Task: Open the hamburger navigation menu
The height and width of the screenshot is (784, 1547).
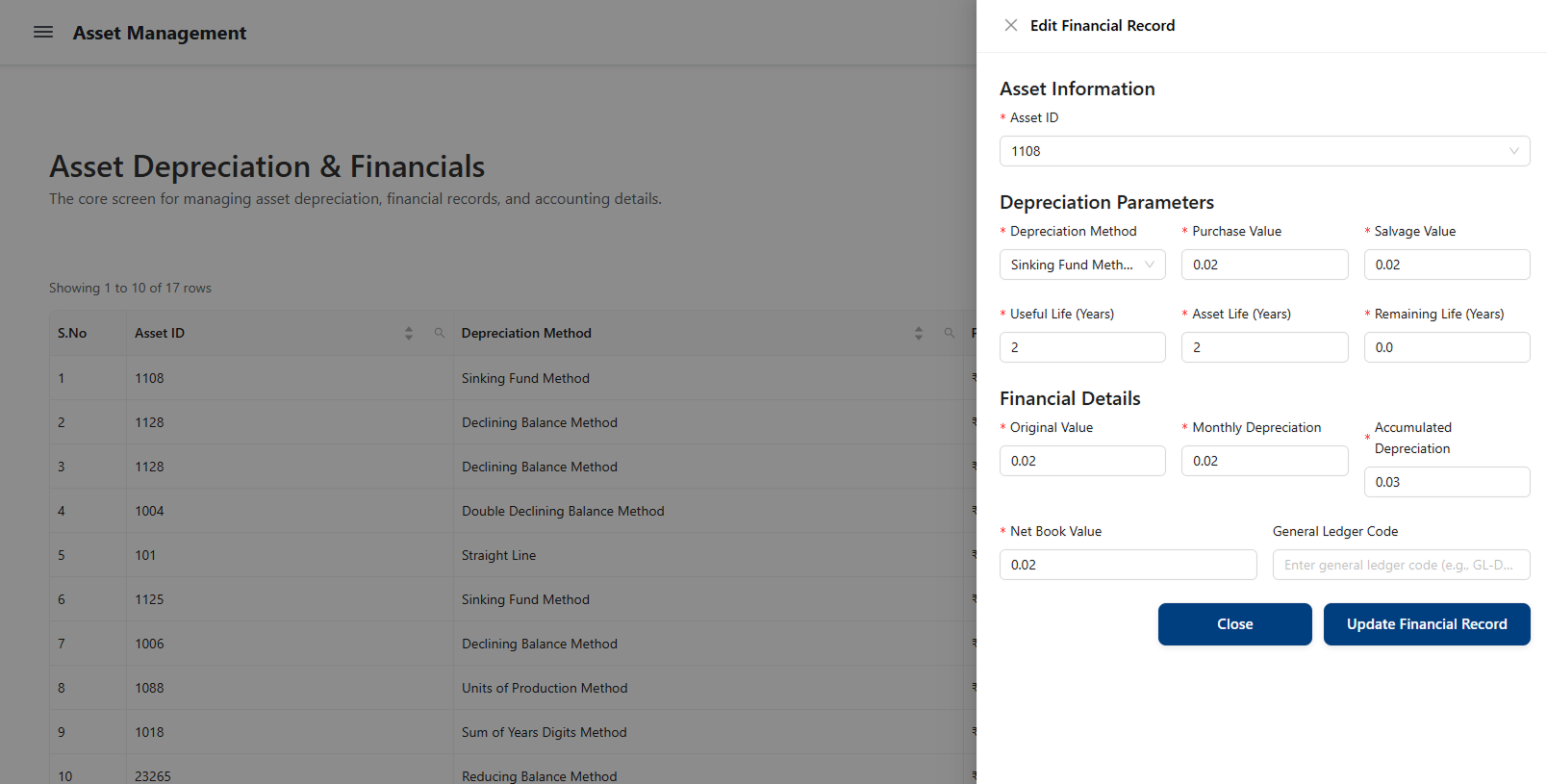Action: click(43, 33)
